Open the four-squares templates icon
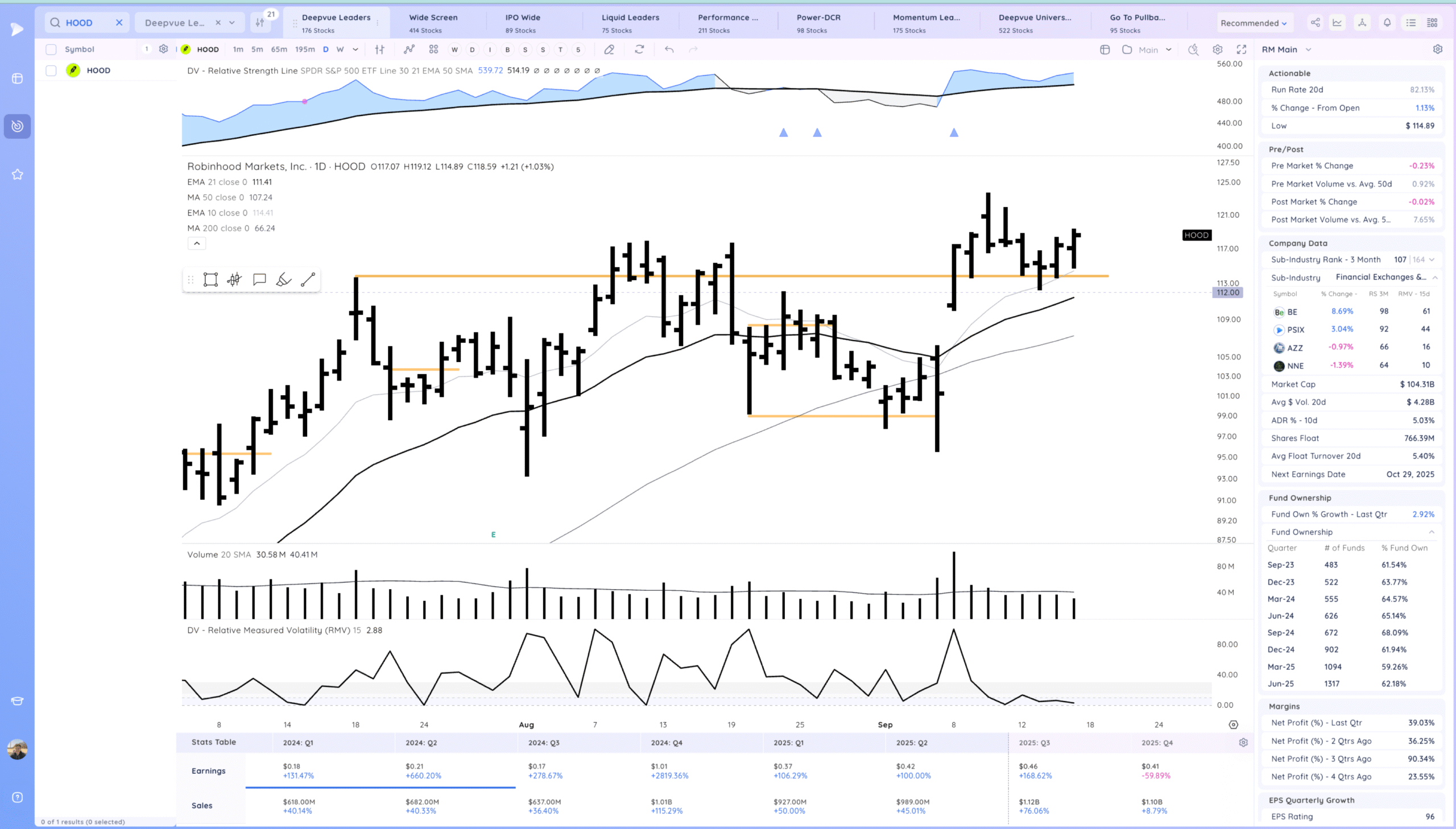 (433, 49)
